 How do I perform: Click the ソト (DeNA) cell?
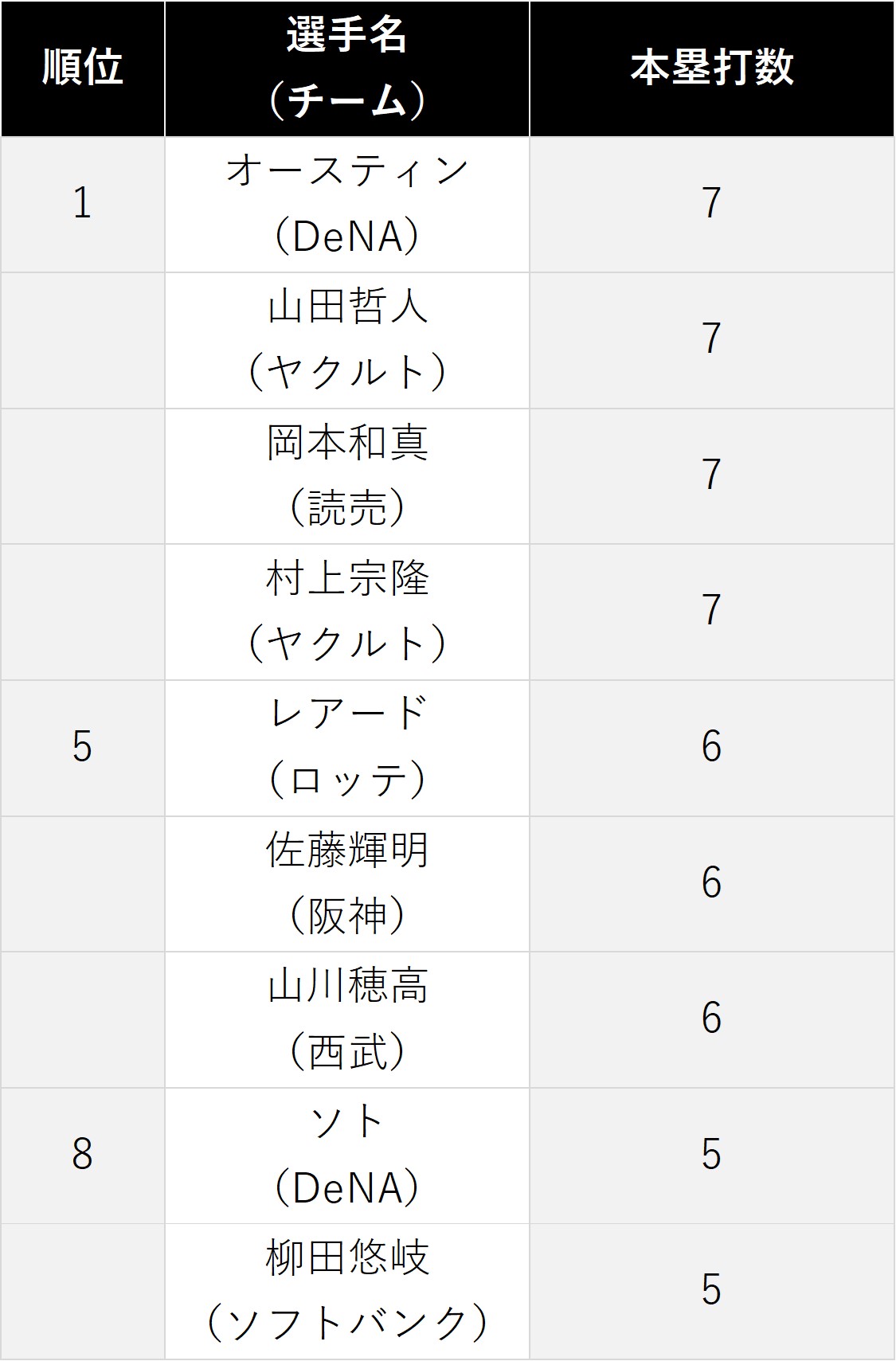point(347,1156)
